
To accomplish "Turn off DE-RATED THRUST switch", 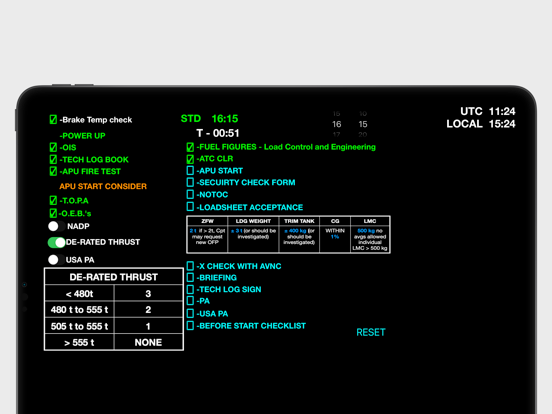I will coord(57,243).
